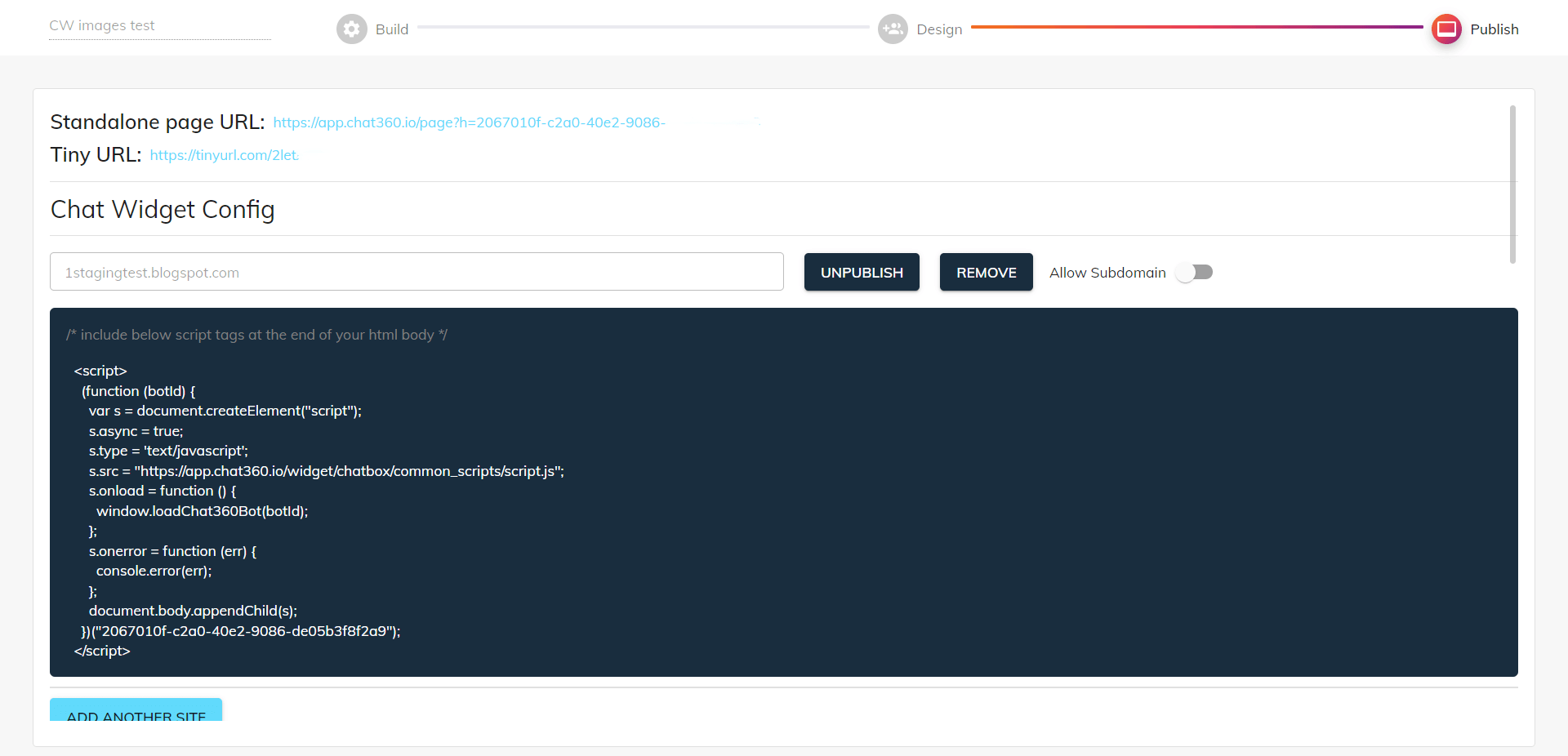Go to the Design step label
The height and width of the screenshot is (756, 1568).
pyautogui.click(x=939, y=29)
